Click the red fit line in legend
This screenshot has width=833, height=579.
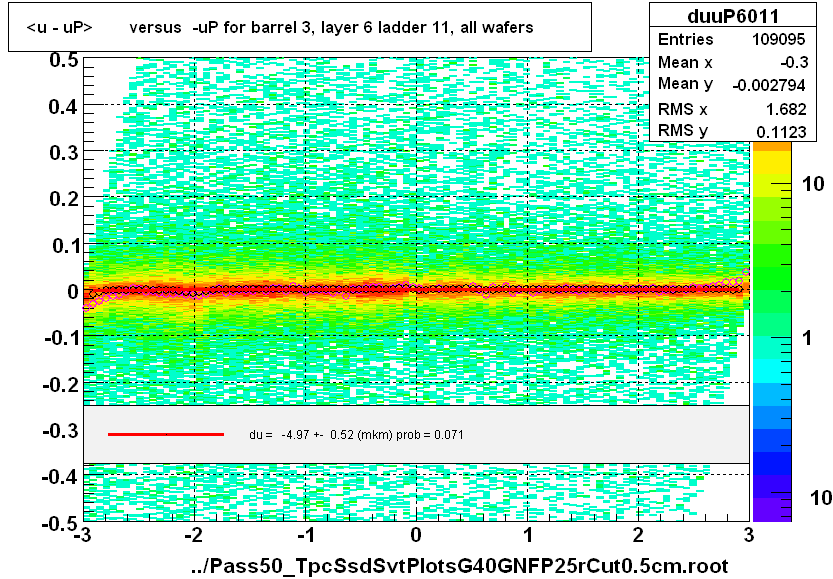pyautogui.click(x=166, y=435)
